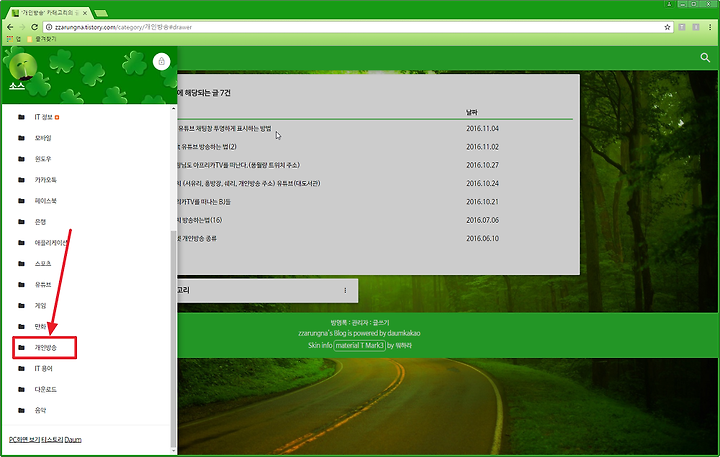Click the 날짜 column header
The width and height of the screenshot is (720, 457).
pos(472,112)
